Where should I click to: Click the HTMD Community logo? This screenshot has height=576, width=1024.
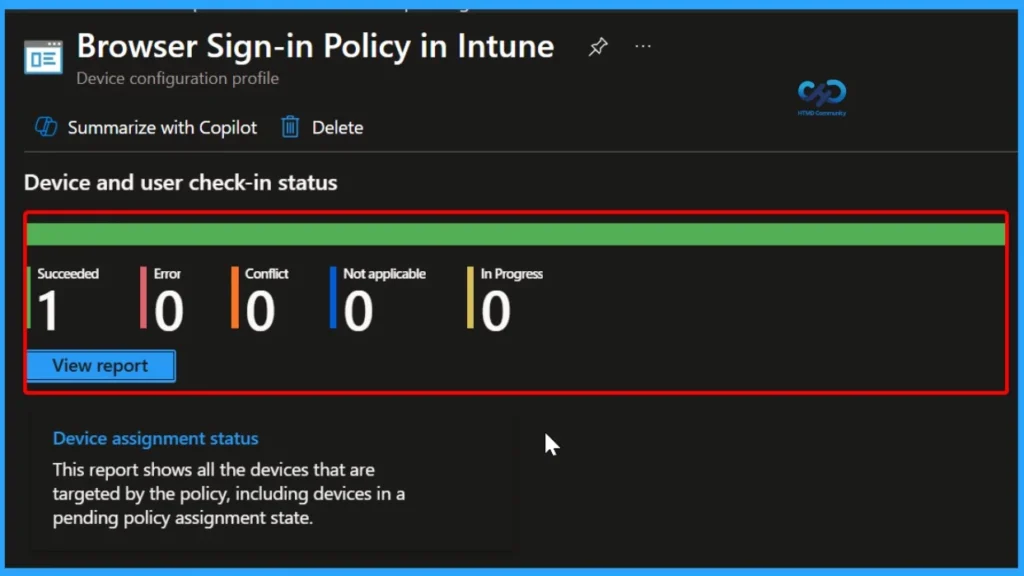pyautogui.click(x=820, y=97)
